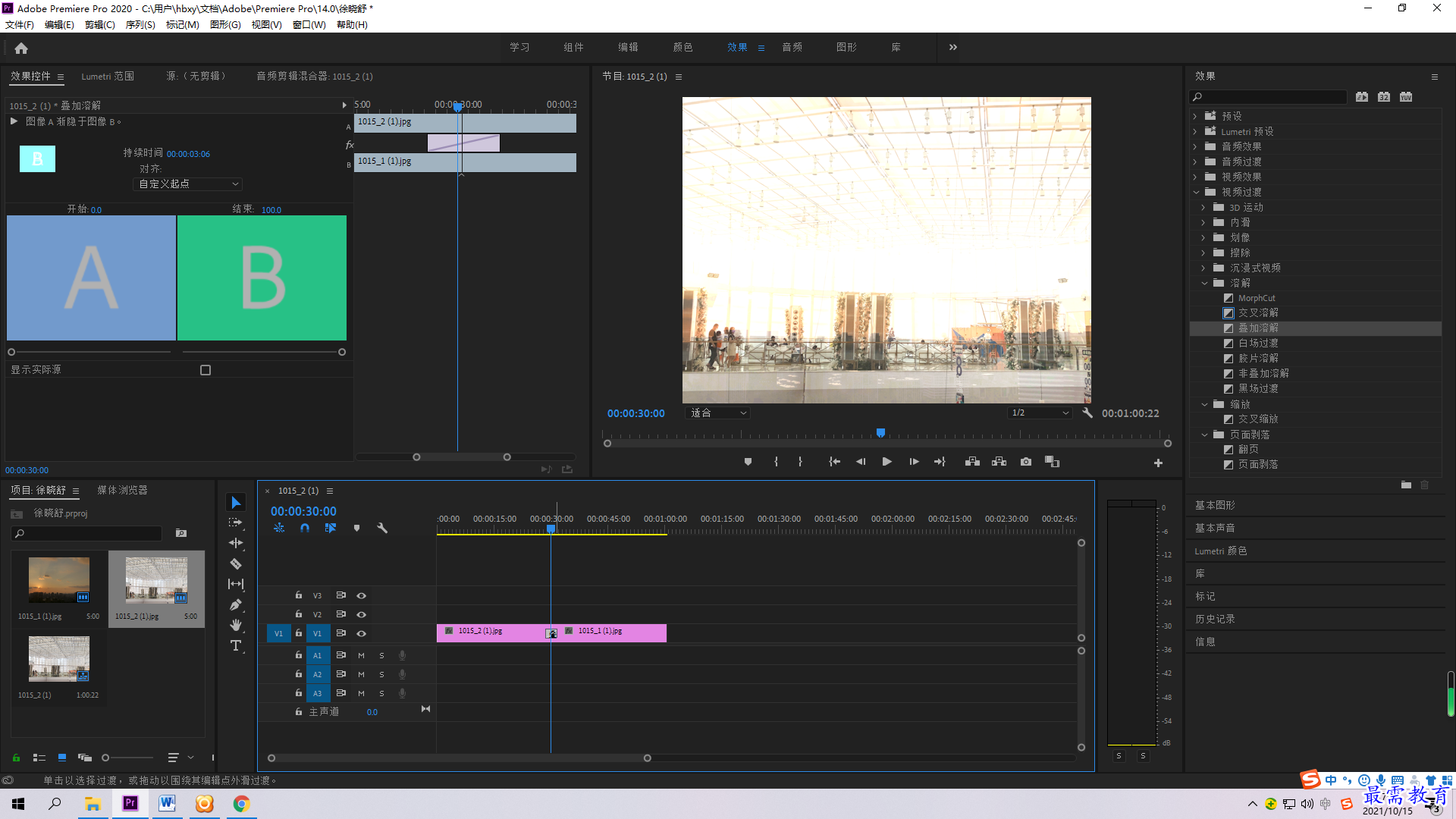Open the Lumetri 范围 tab
Screen dimensions: 1456x819
[x=108, y=77]
